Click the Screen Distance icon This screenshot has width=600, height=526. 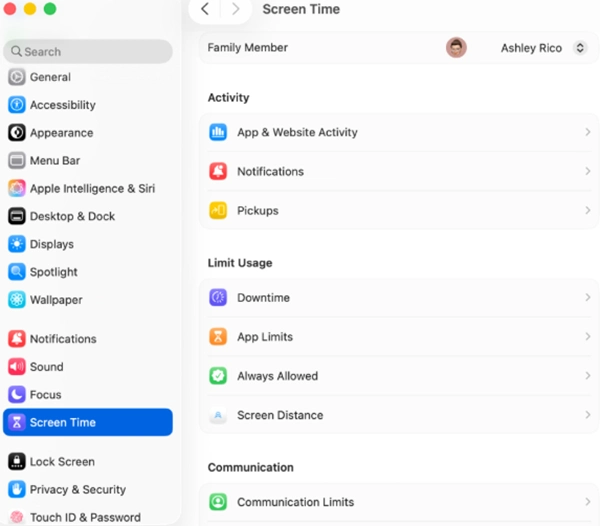click(218, 415)
